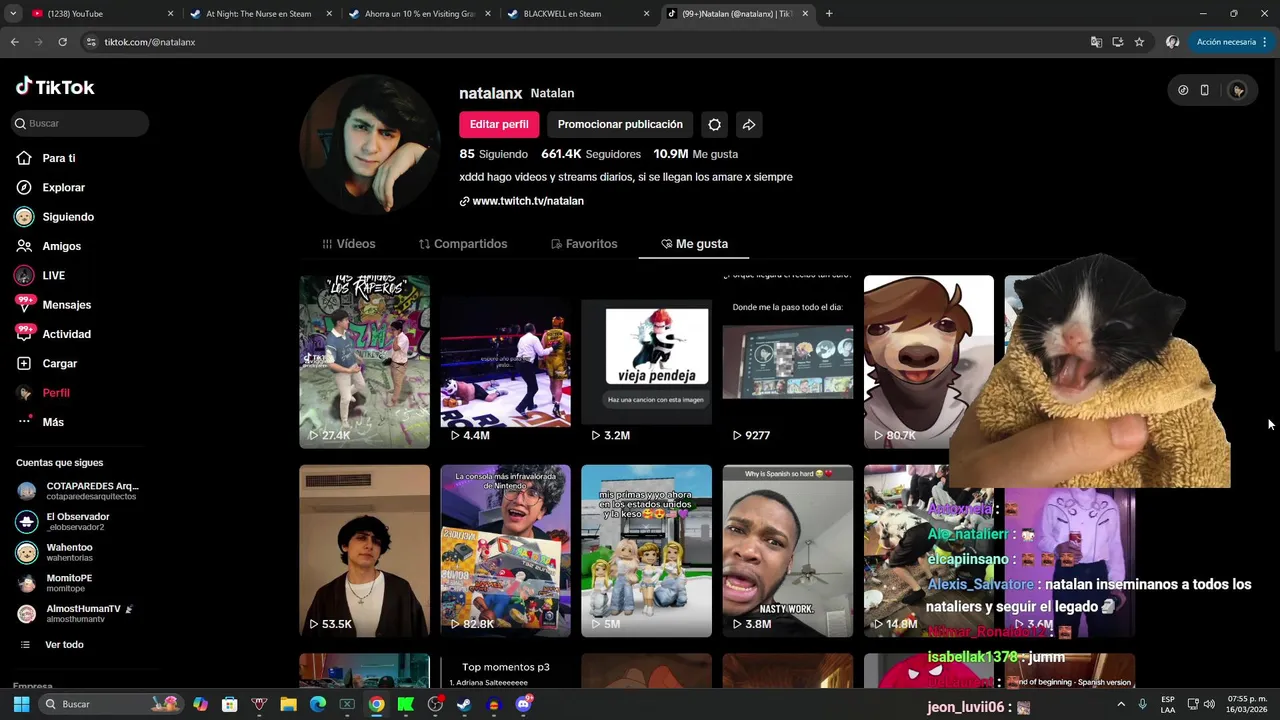This screenshot has width=1280, height=720.
Task: Click the share profile arrow icon
Action: point(749,125)
